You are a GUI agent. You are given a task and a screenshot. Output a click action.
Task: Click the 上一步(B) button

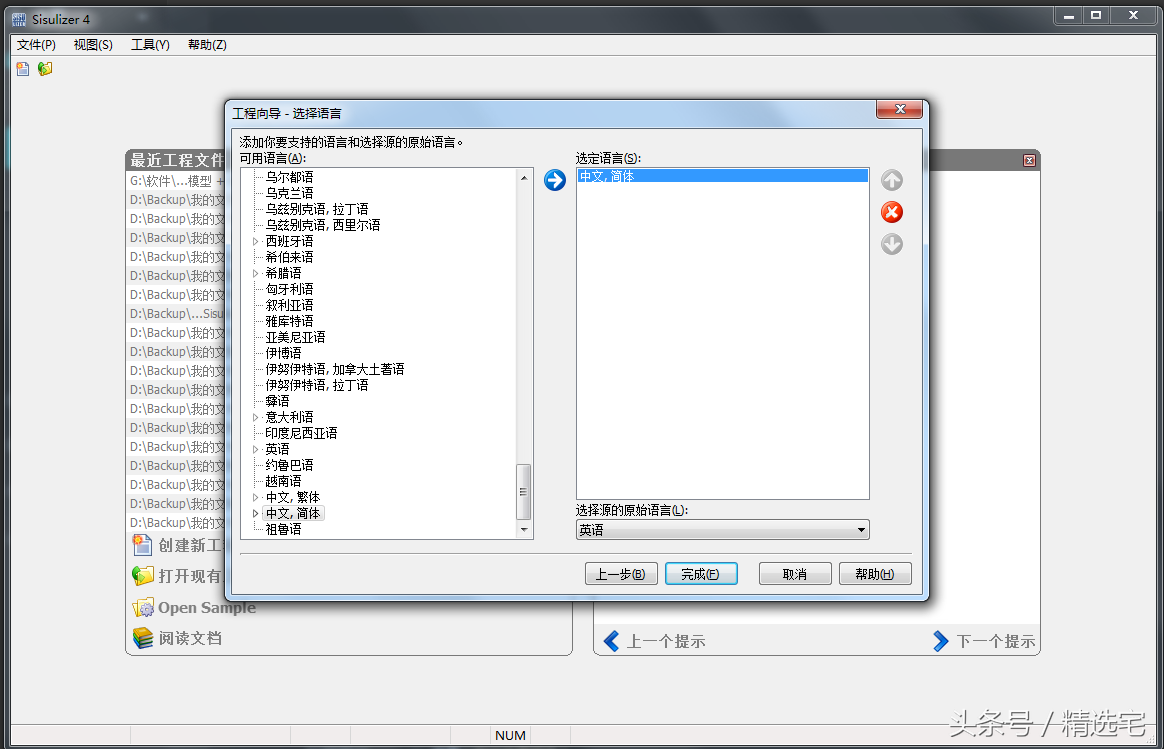[x=621, y=574]
